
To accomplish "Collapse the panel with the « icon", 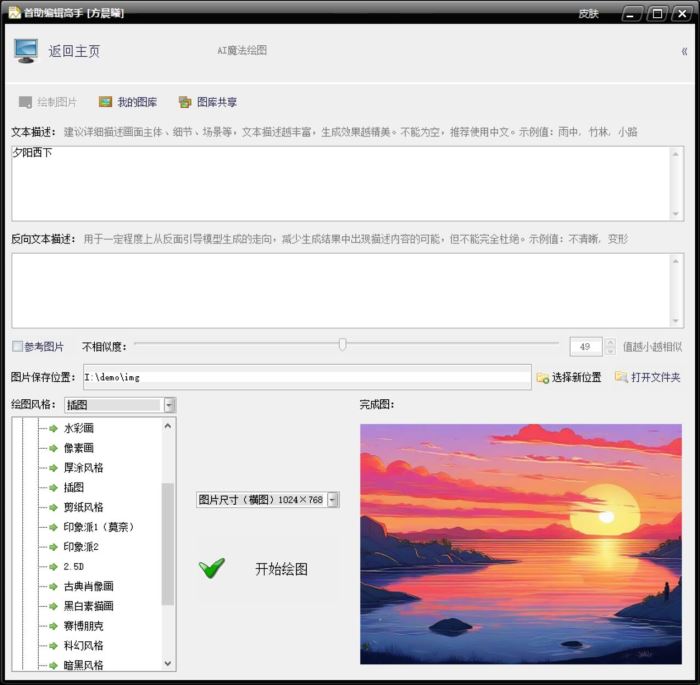I will pyautogui.click(x=684, y=51).
